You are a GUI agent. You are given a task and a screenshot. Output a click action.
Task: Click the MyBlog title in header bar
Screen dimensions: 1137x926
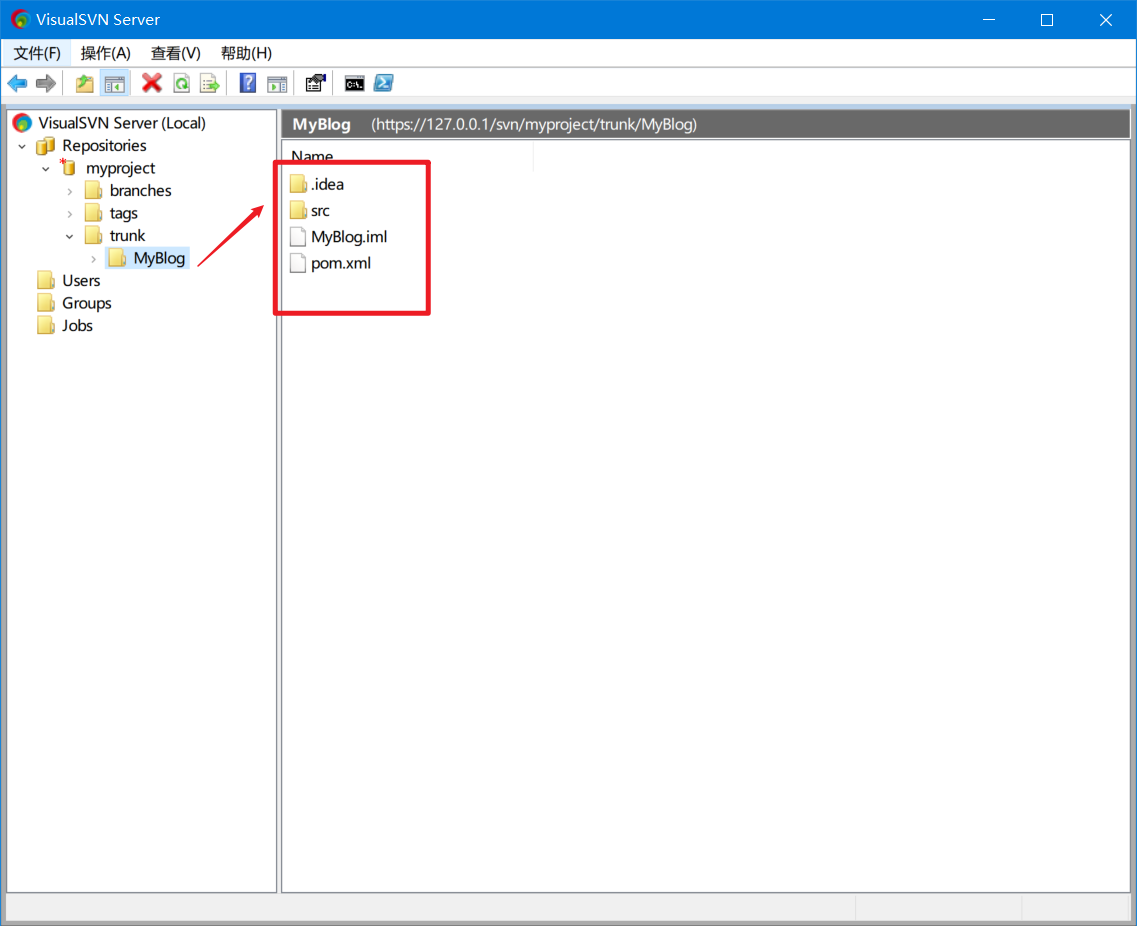coord(321,125)
